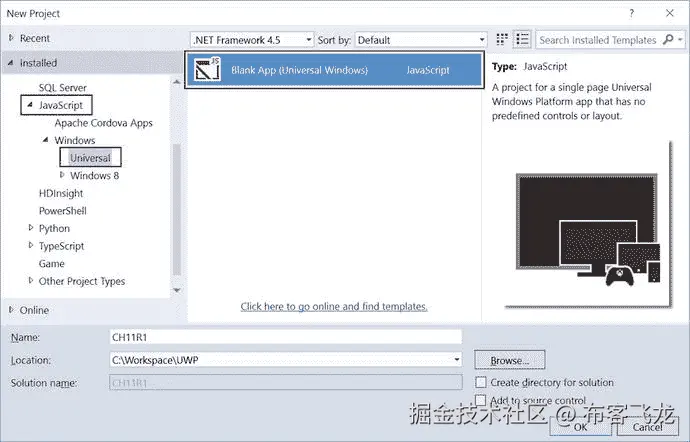Screen dimensions: 690x442
Task: Select HDInsight in the tree
Action: pyautogui.click(x=61, y=193)
